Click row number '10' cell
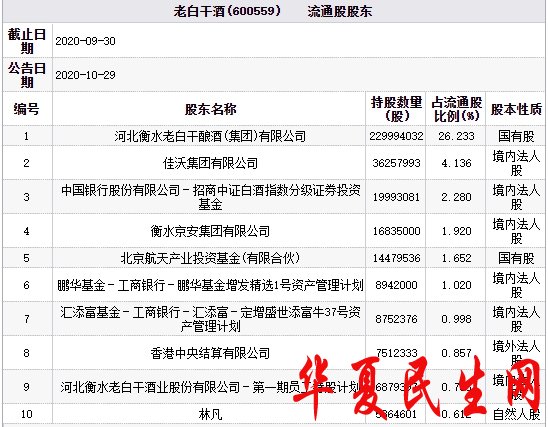 [27, 414]
